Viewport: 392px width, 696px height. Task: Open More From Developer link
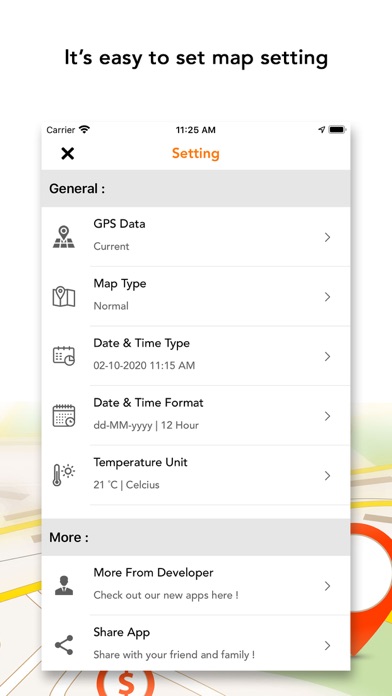196,585
